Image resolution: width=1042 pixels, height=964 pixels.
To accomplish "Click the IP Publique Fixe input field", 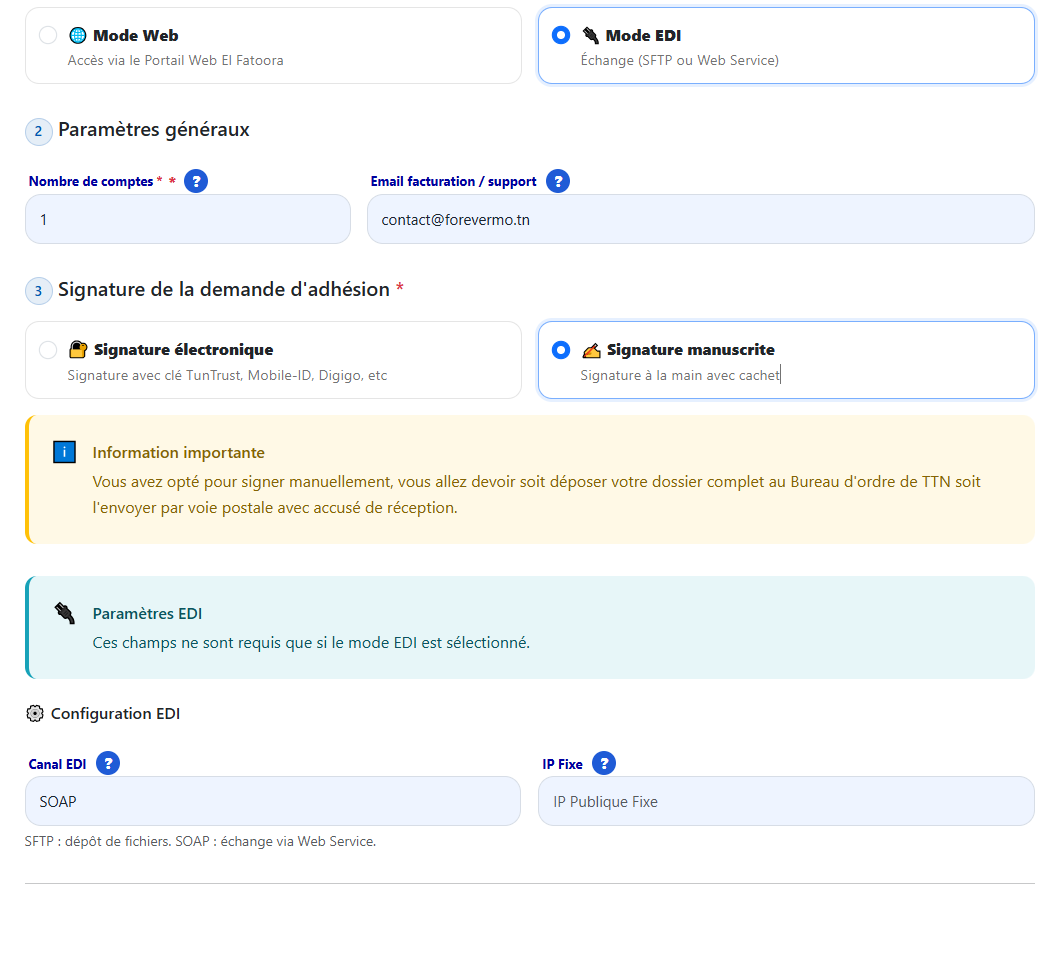I will tap(786, 801).
